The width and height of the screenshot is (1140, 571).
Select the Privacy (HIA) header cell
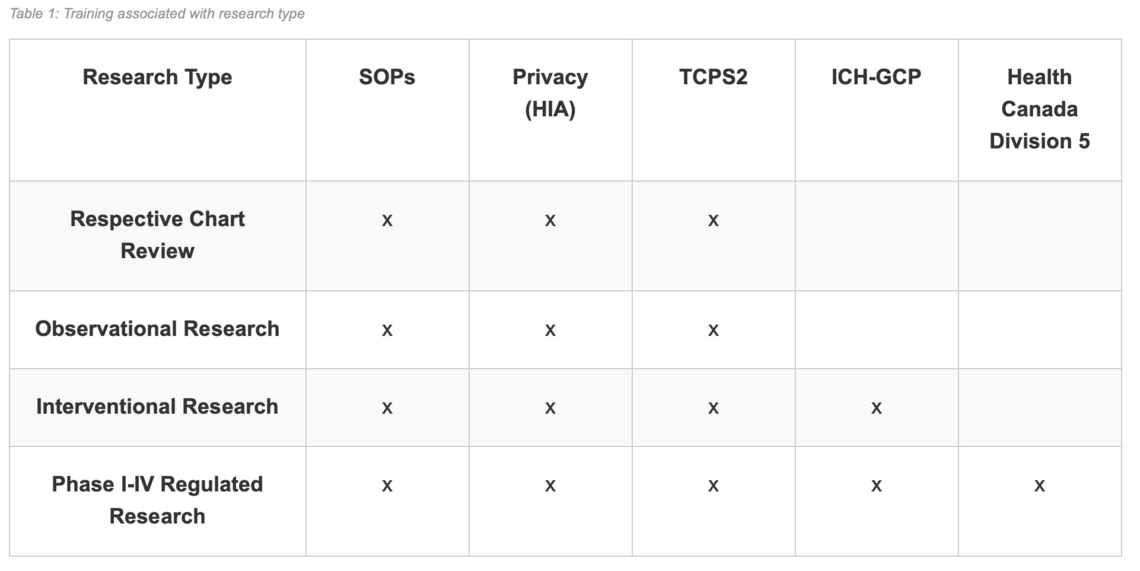point(550,93)
